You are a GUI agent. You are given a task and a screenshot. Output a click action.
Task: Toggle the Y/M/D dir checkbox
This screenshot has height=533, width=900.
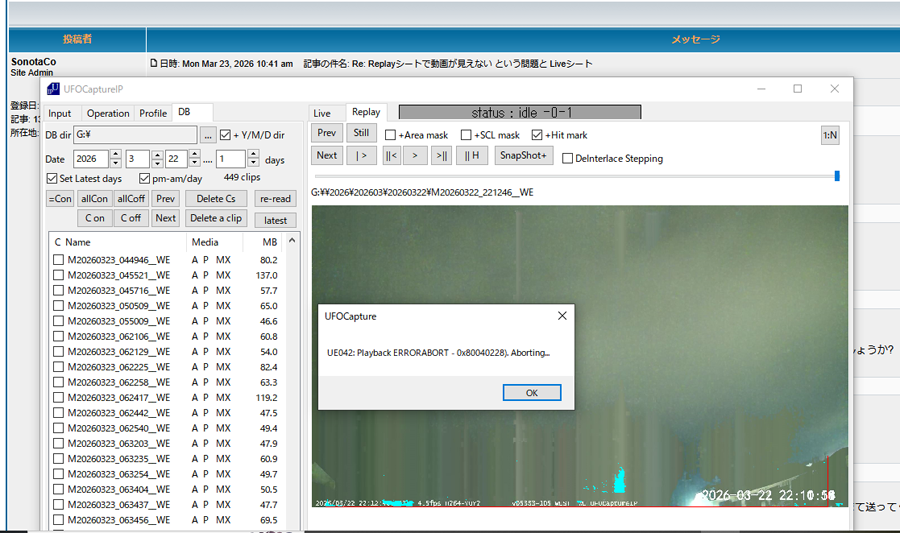pos(225,135)
